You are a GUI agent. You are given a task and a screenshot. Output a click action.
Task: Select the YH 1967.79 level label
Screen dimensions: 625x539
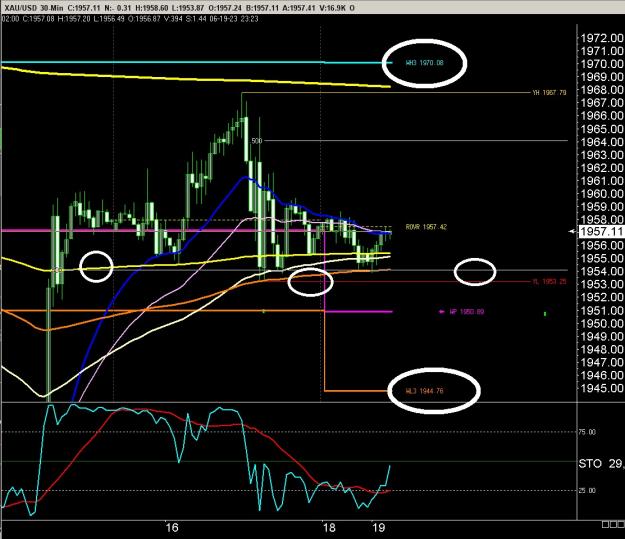point(549,92)
